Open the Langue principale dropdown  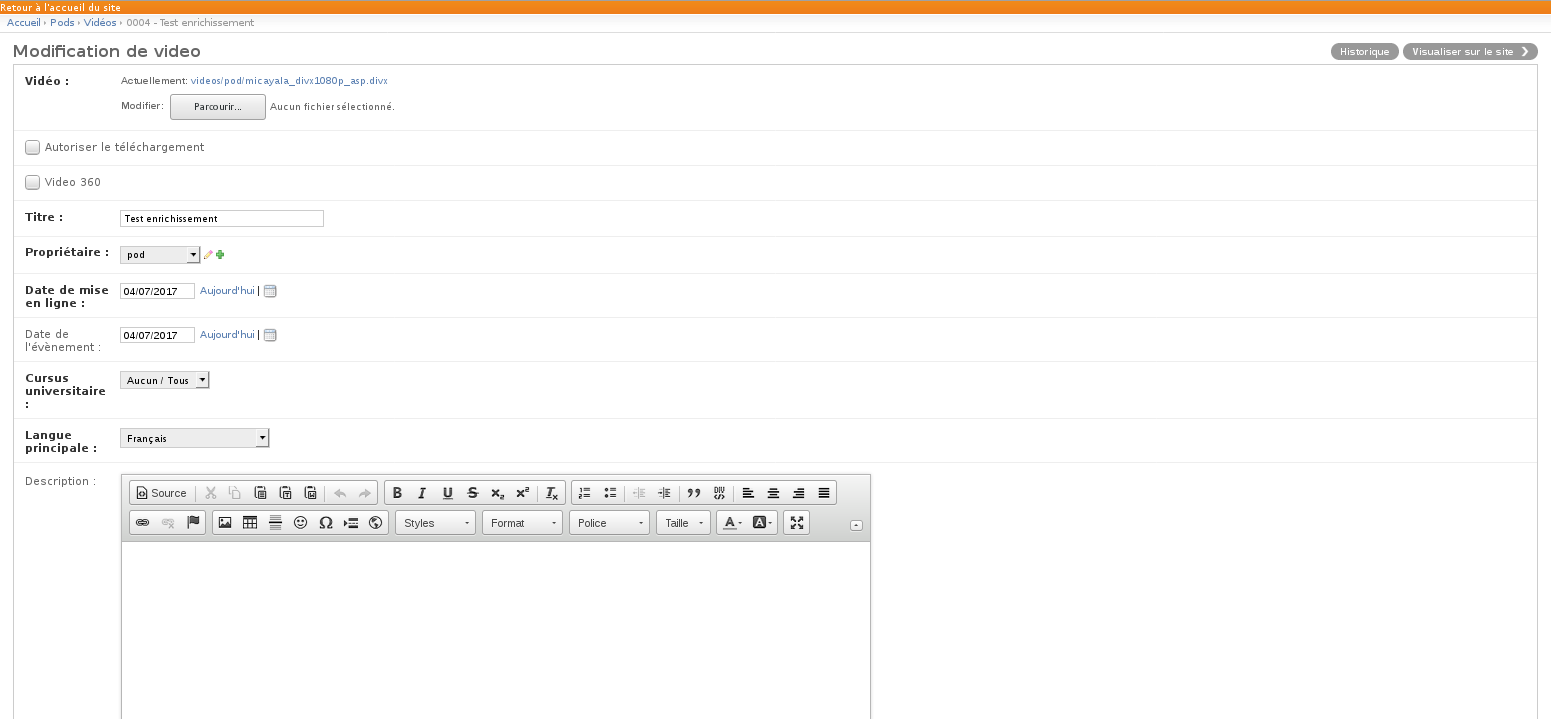[195, 438]
